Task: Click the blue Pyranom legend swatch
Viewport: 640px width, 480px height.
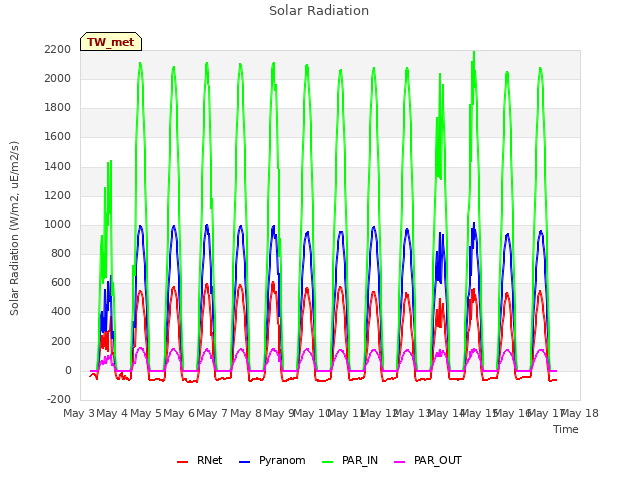Action: pos(244,461)
